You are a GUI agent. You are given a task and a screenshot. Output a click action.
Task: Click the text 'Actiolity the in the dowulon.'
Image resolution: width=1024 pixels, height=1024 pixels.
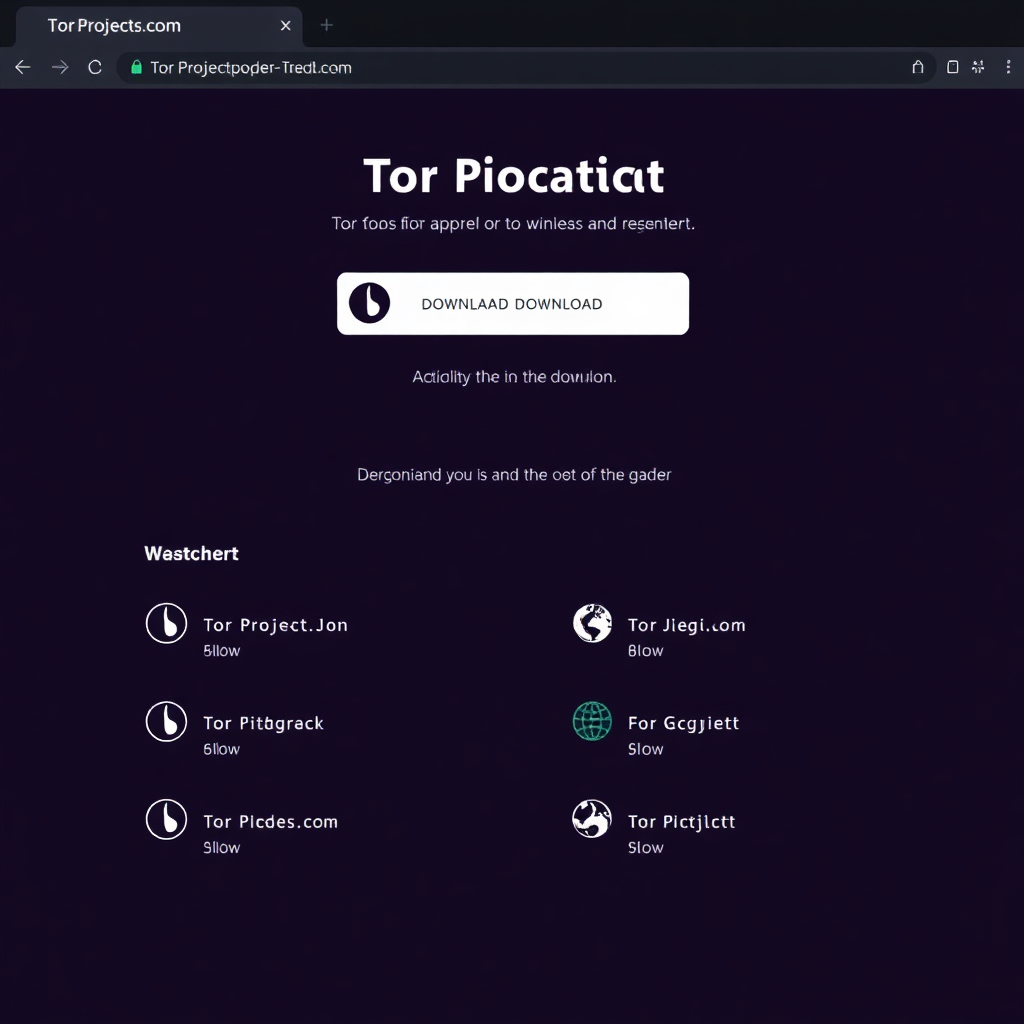pos(514,377)
